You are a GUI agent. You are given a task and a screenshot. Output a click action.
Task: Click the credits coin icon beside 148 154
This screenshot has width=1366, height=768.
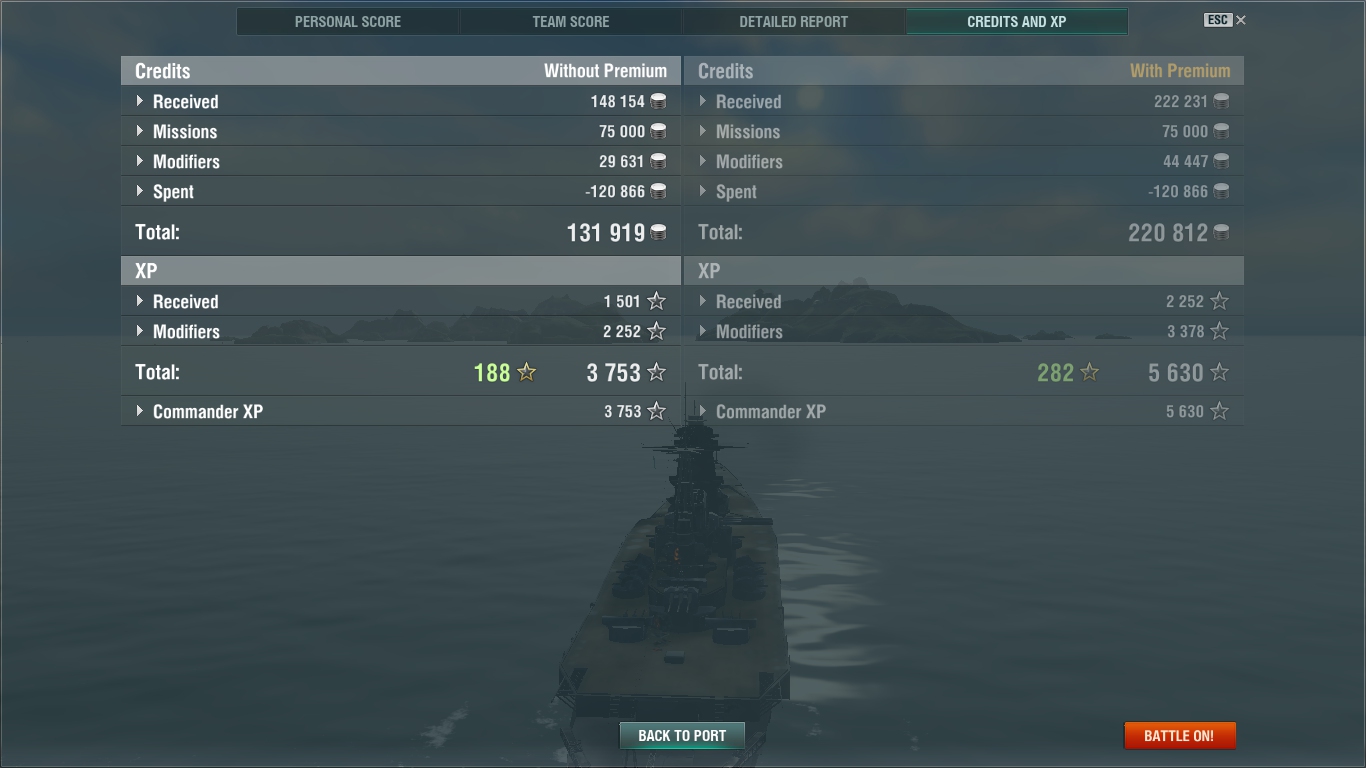(x=658, y=101)
